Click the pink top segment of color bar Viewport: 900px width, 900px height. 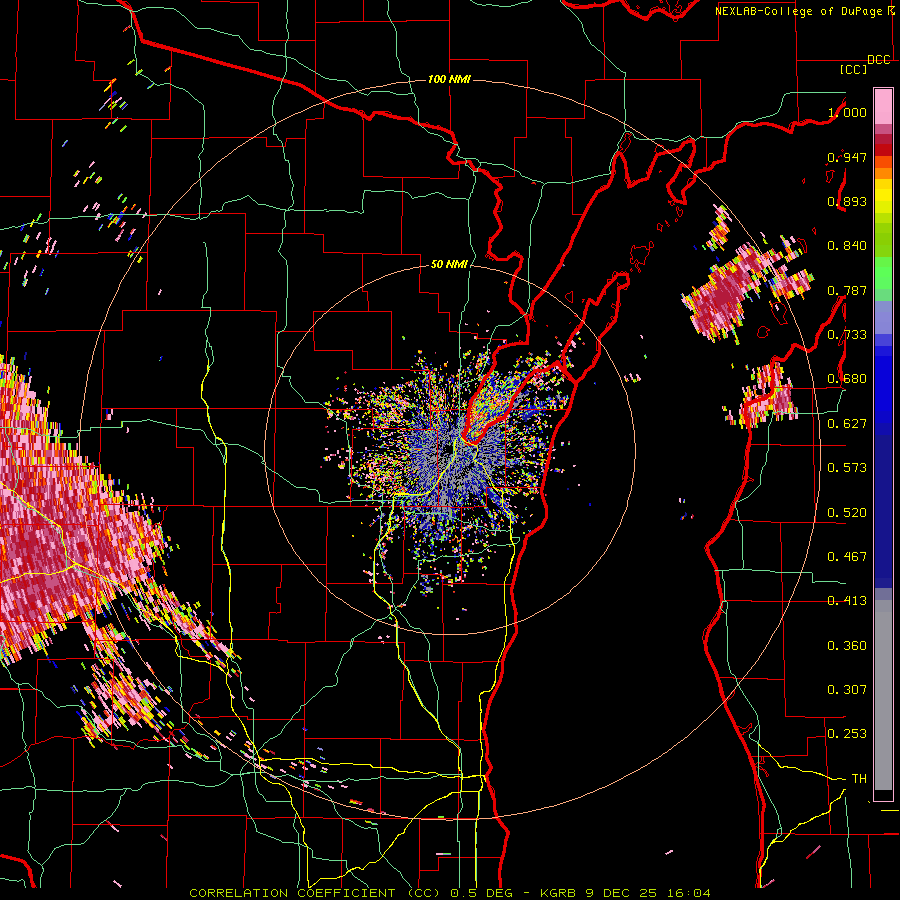pos(883,106)
